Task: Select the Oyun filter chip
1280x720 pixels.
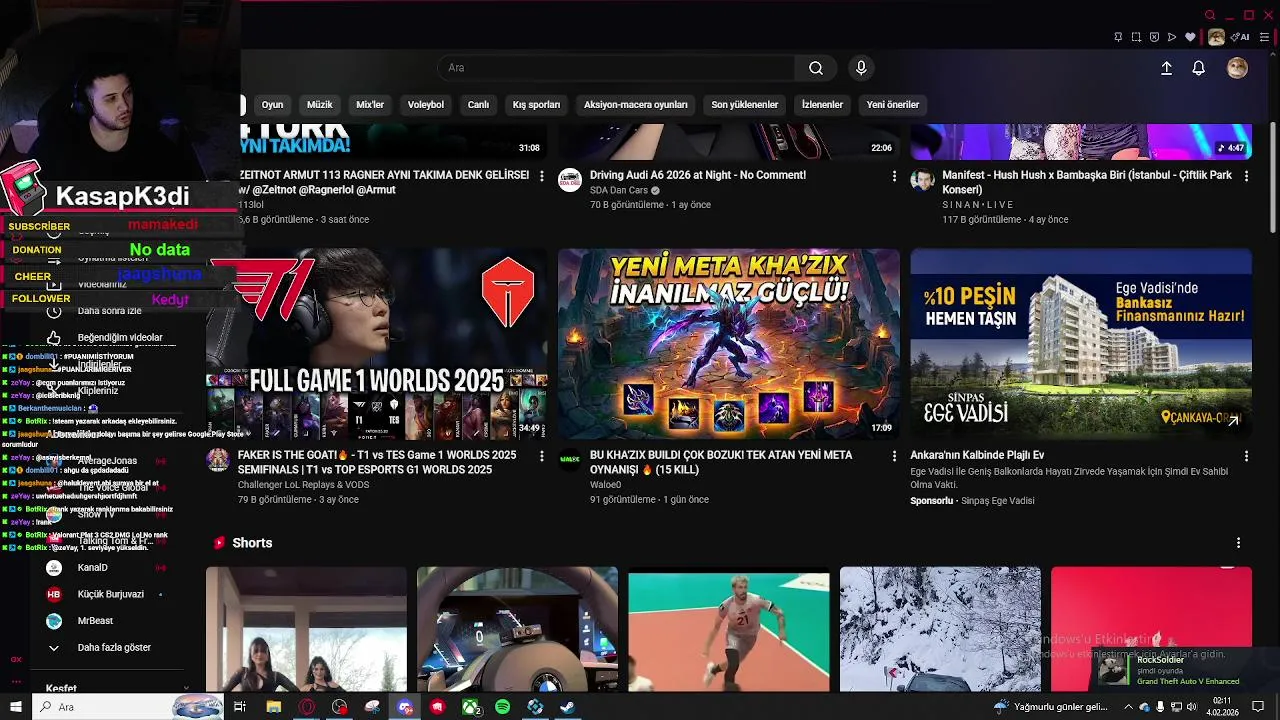Action: 272,104
